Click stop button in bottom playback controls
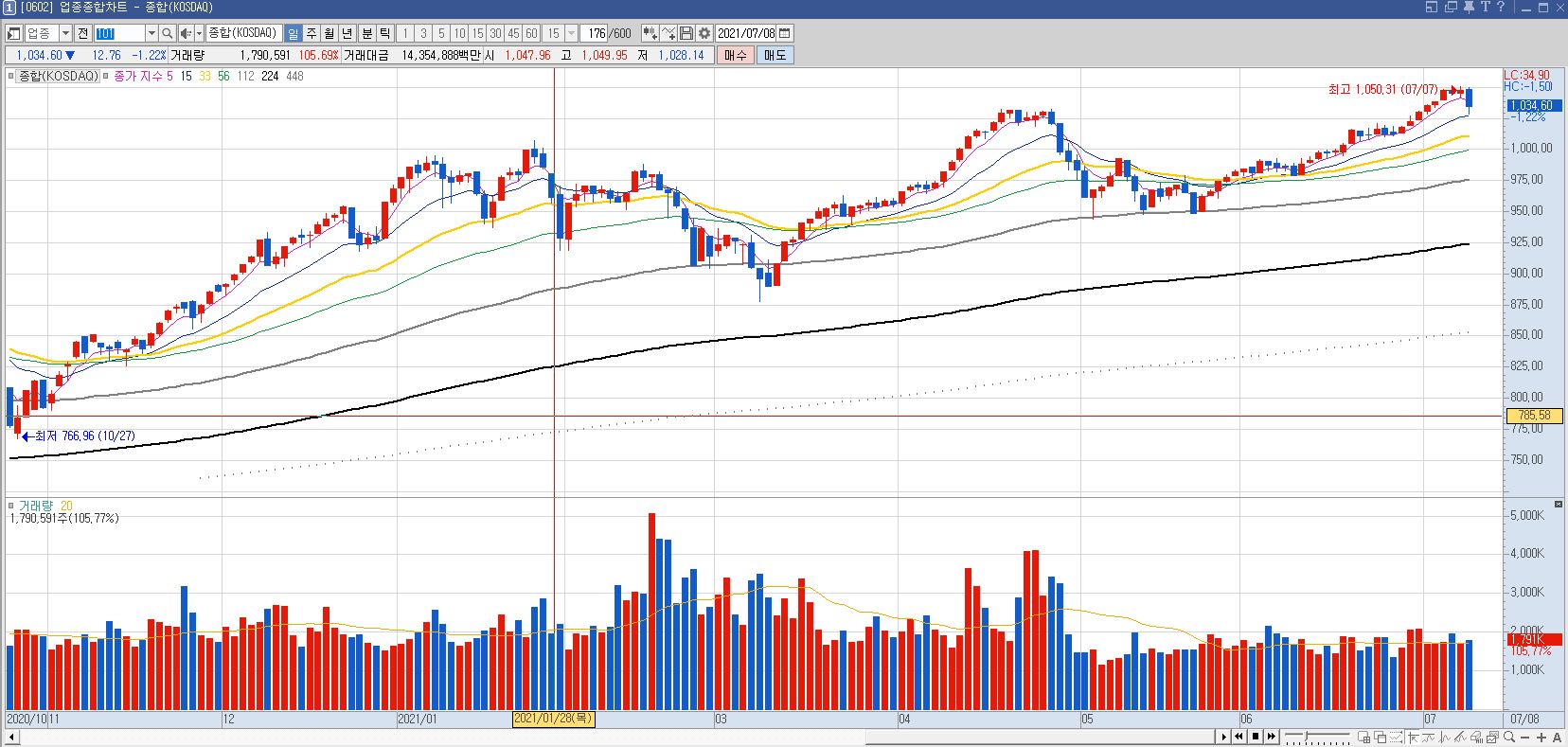Image resolution: width=1568 pixels, height=747 pixels. point(1256,737)
